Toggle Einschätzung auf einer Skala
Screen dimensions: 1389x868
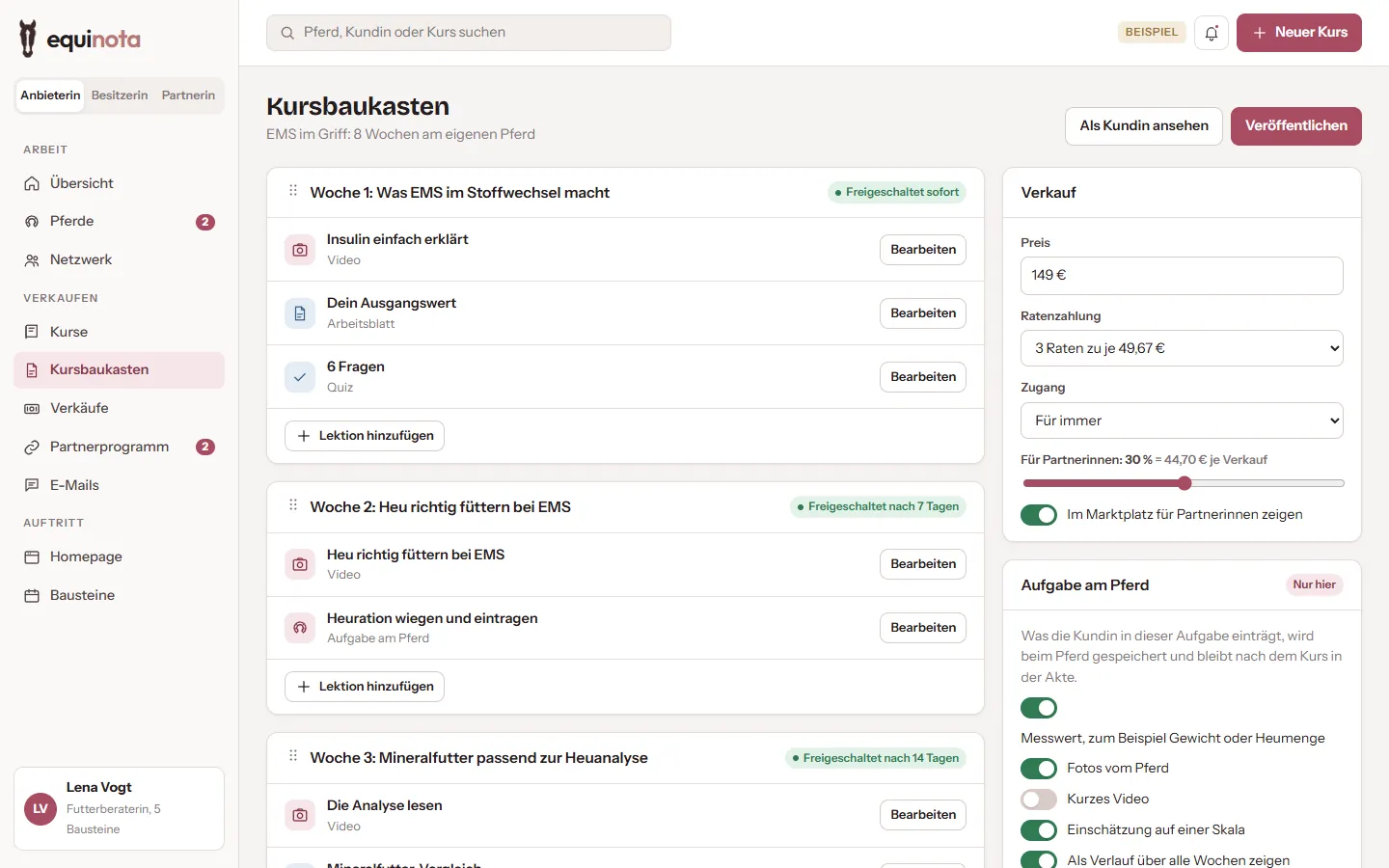[1039, 830]
